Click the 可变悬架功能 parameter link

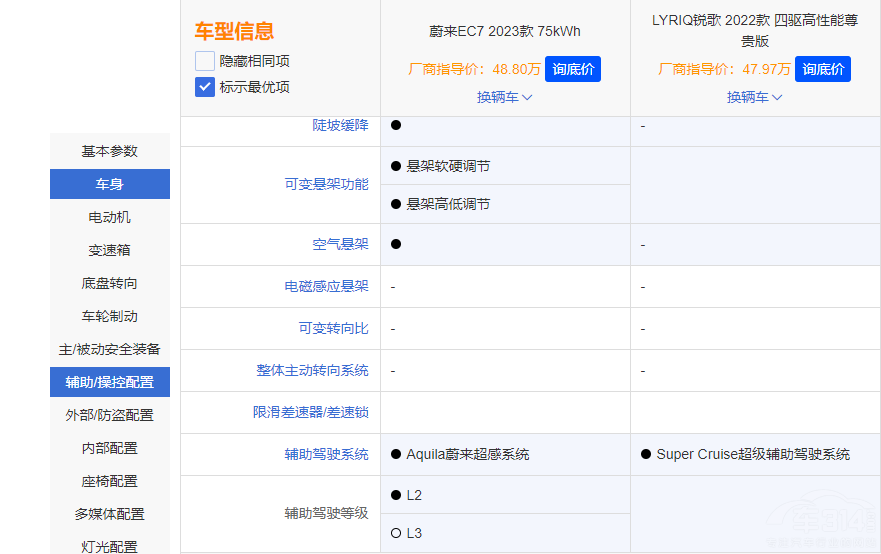(x=326, y=184)
